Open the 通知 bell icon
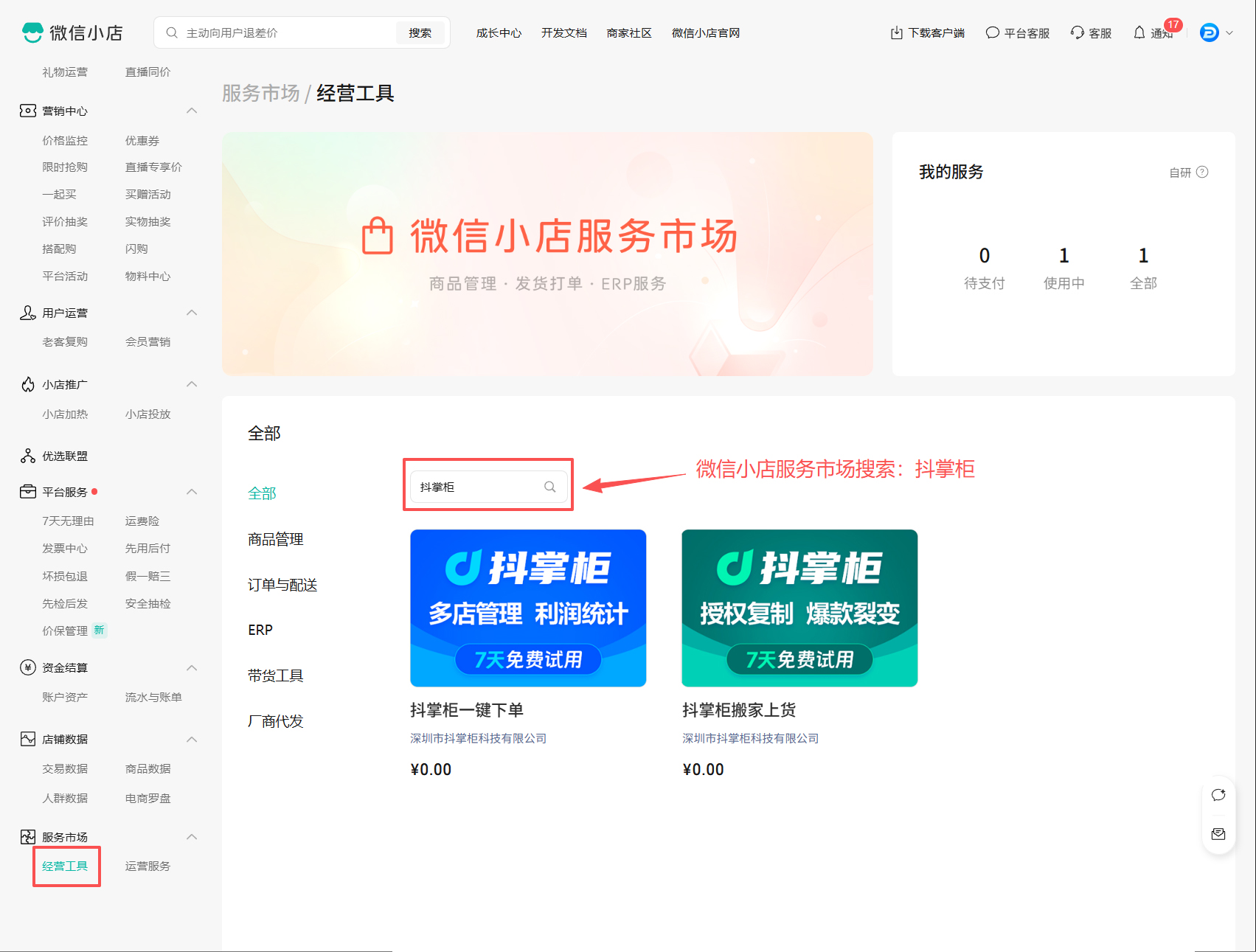 [x=1139, y=33]
